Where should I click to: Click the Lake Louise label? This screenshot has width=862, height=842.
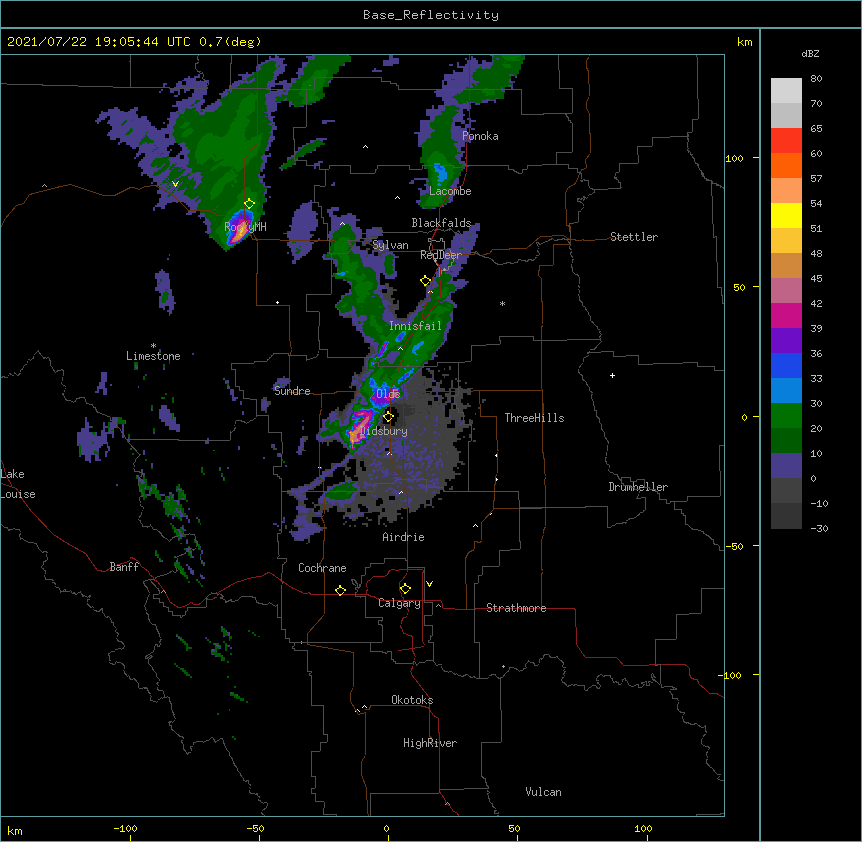coord(18,484)
